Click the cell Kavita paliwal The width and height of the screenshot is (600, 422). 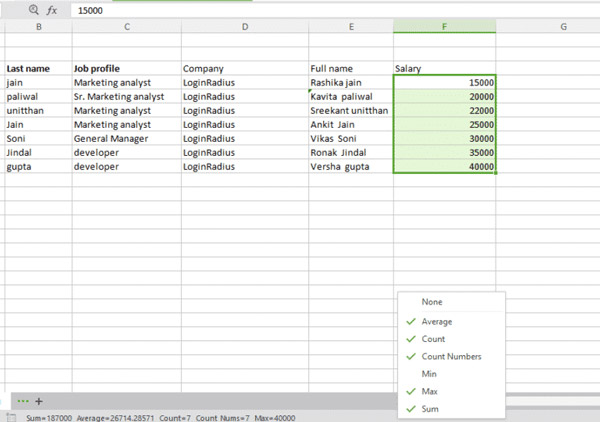point(351,97)
